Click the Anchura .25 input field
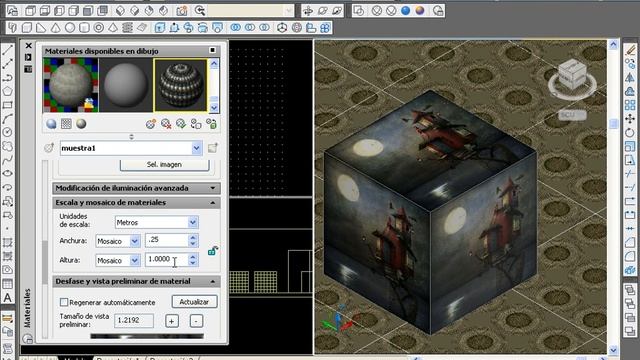Screen dimensions: 640x360 167,240
